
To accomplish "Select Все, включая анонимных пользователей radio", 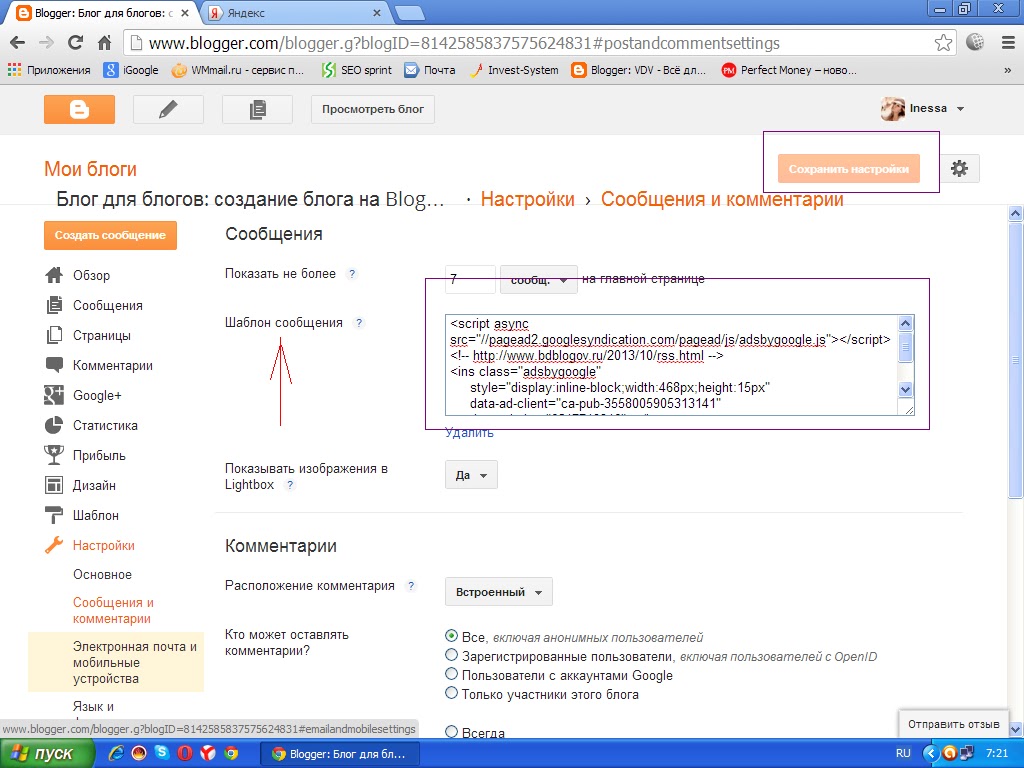I will [x=451, y=635].
